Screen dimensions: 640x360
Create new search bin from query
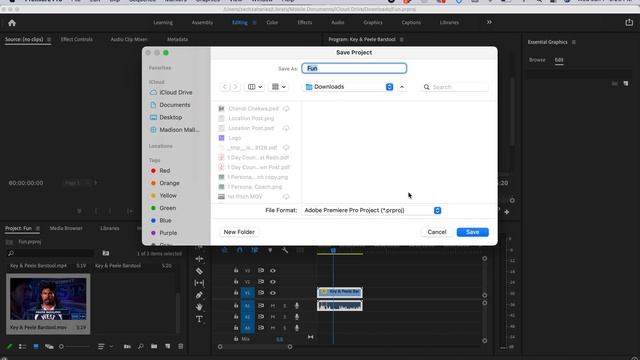[106, 253]
